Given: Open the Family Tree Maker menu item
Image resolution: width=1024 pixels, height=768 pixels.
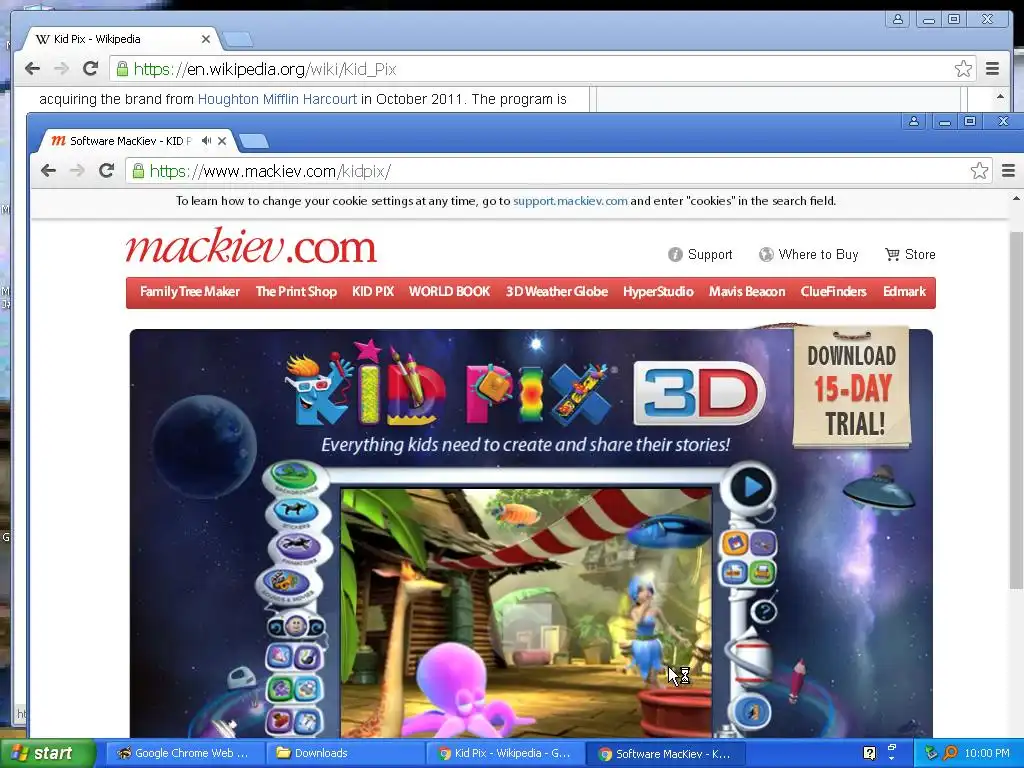Looking at the screenshot, I should pos(189,292).
